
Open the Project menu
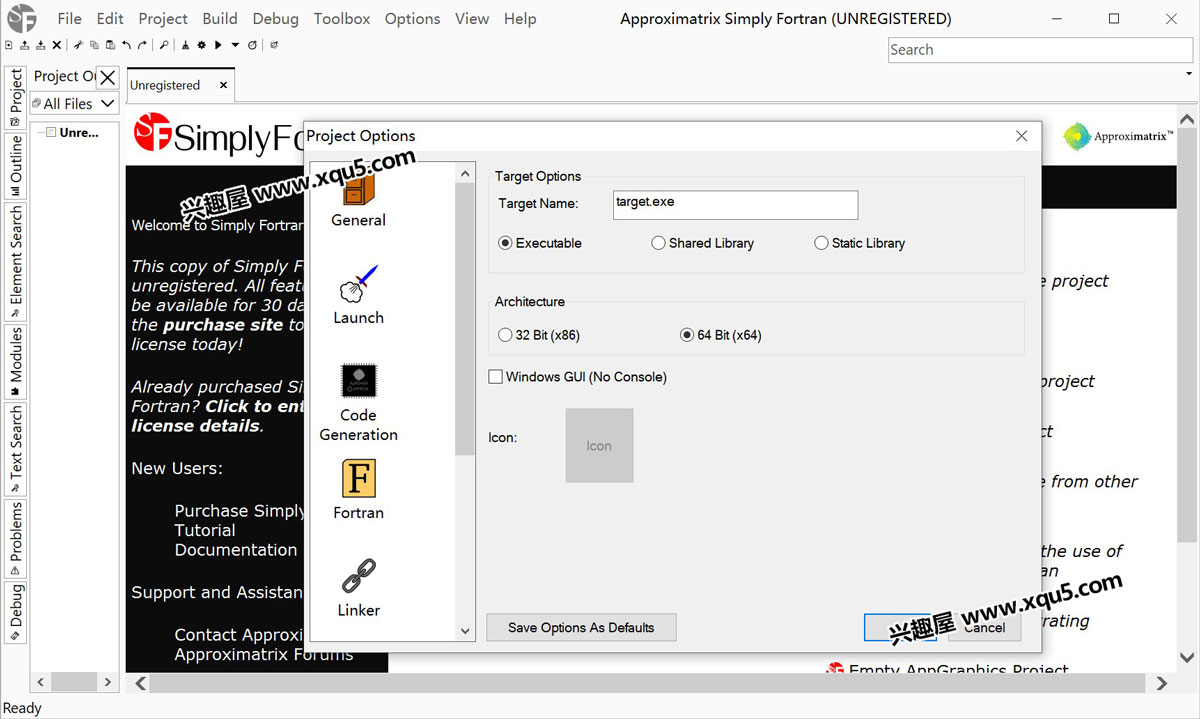pyautogui.click(x=163, y=18)
